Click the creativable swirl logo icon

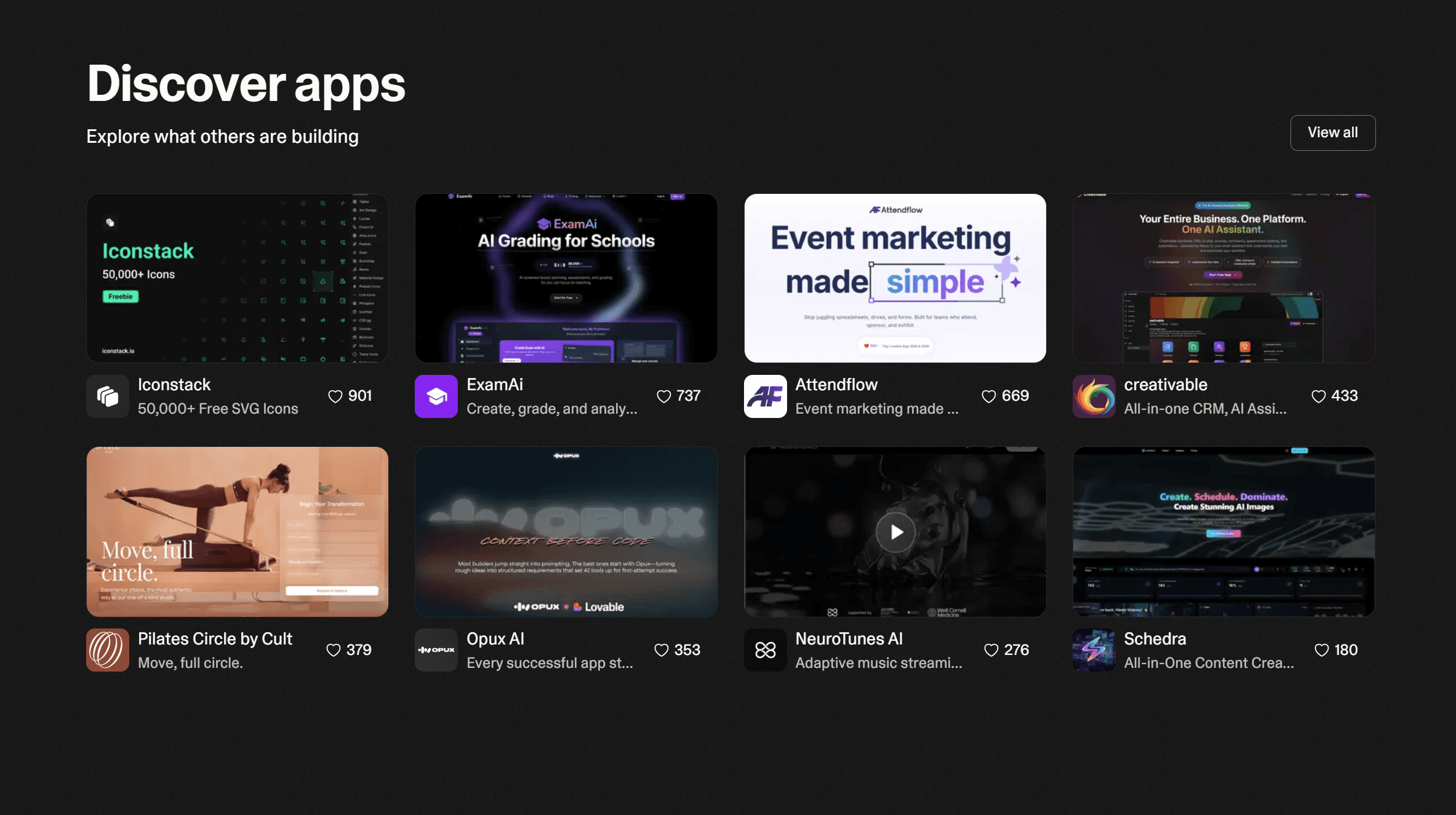coord(1094,396)
